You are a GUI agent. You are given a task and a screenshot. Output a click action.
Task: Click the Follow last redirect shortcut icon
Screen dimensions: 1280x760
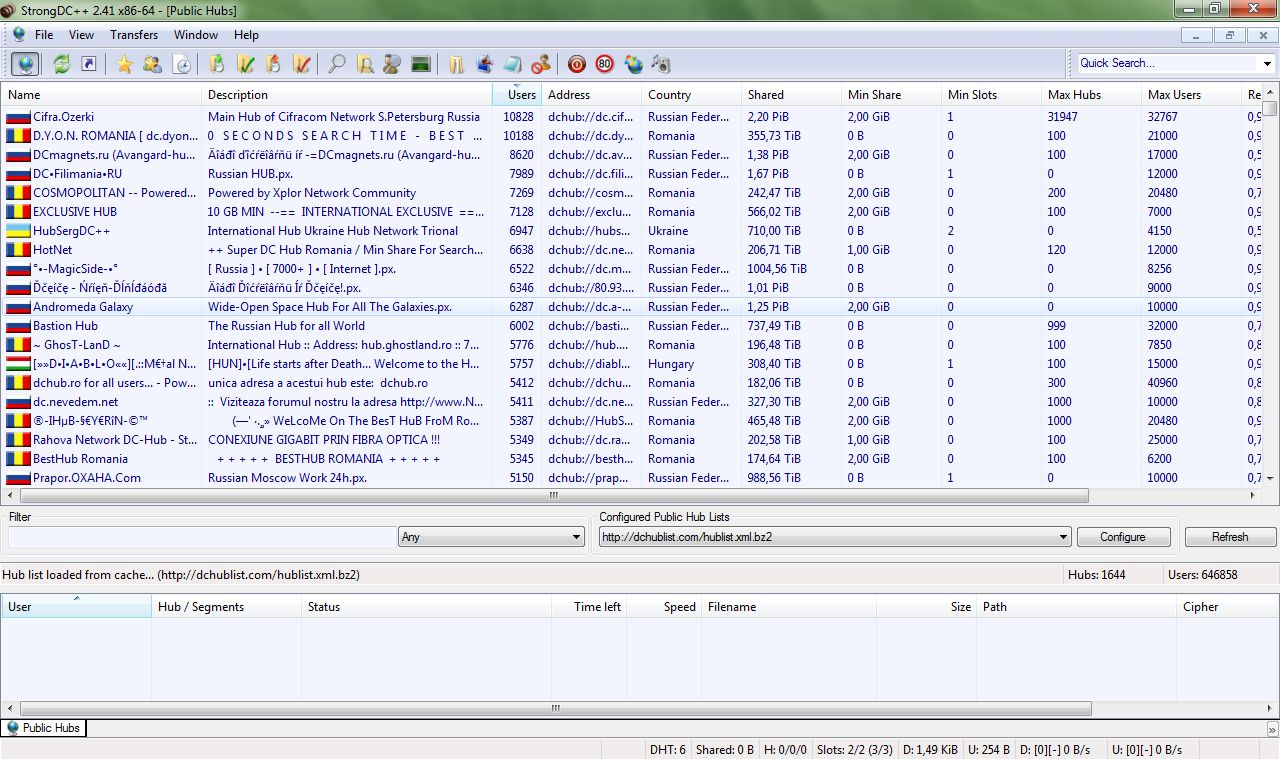89,64
